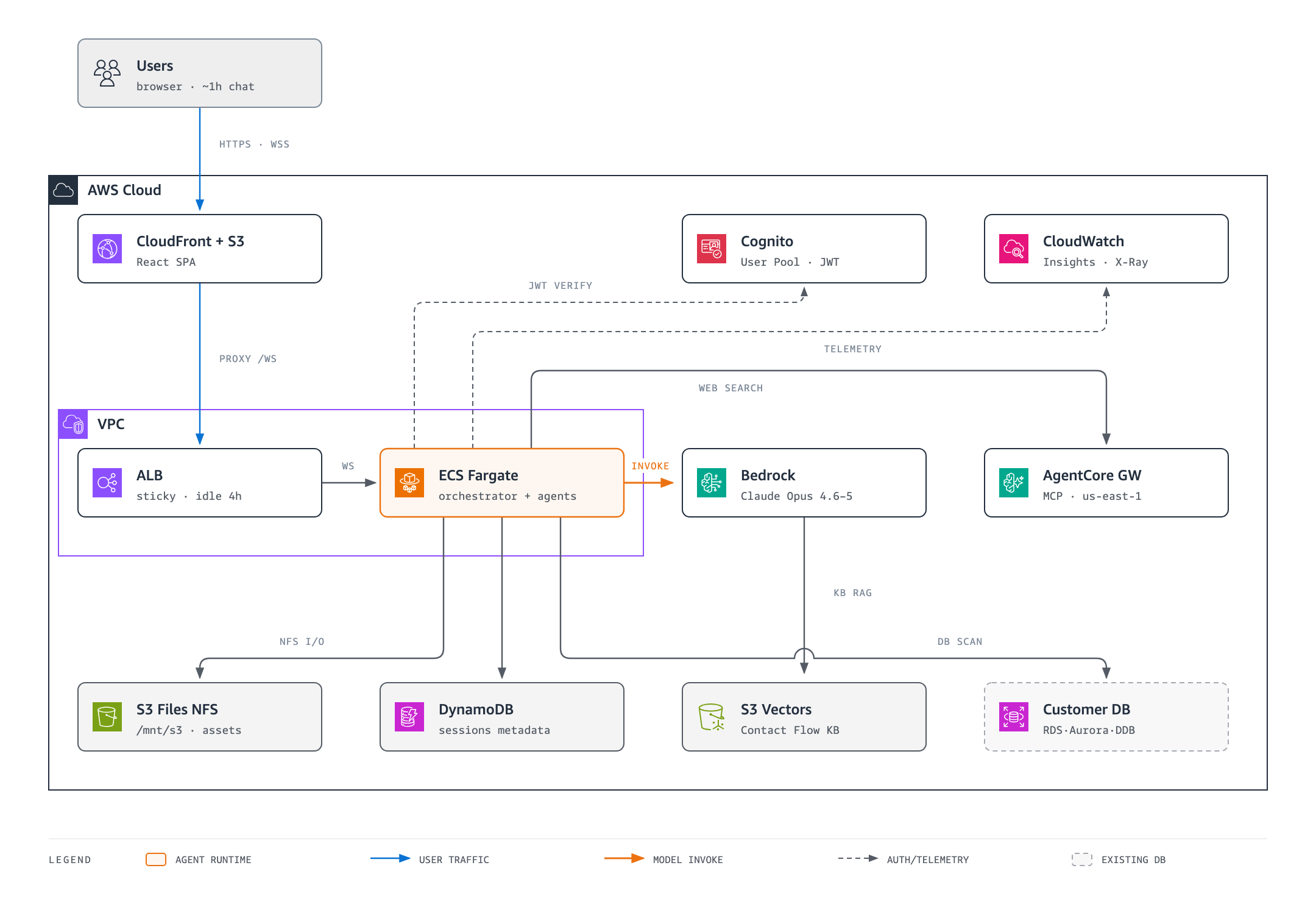Click the 'Cognito' node title

click(x=767, y=241)
